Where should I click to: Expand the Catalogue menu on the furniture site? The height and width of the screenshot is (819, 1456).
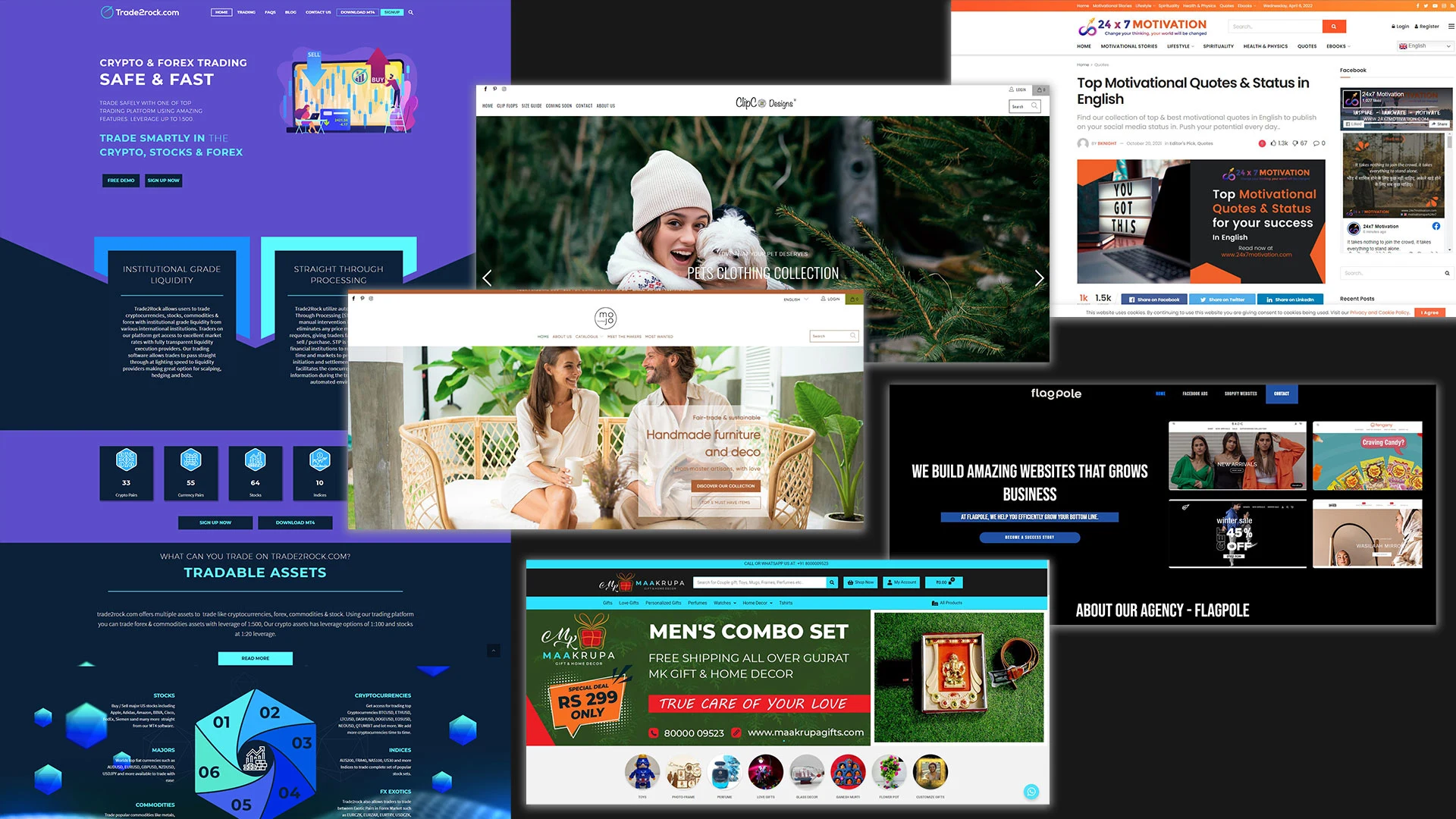[588, 337]
